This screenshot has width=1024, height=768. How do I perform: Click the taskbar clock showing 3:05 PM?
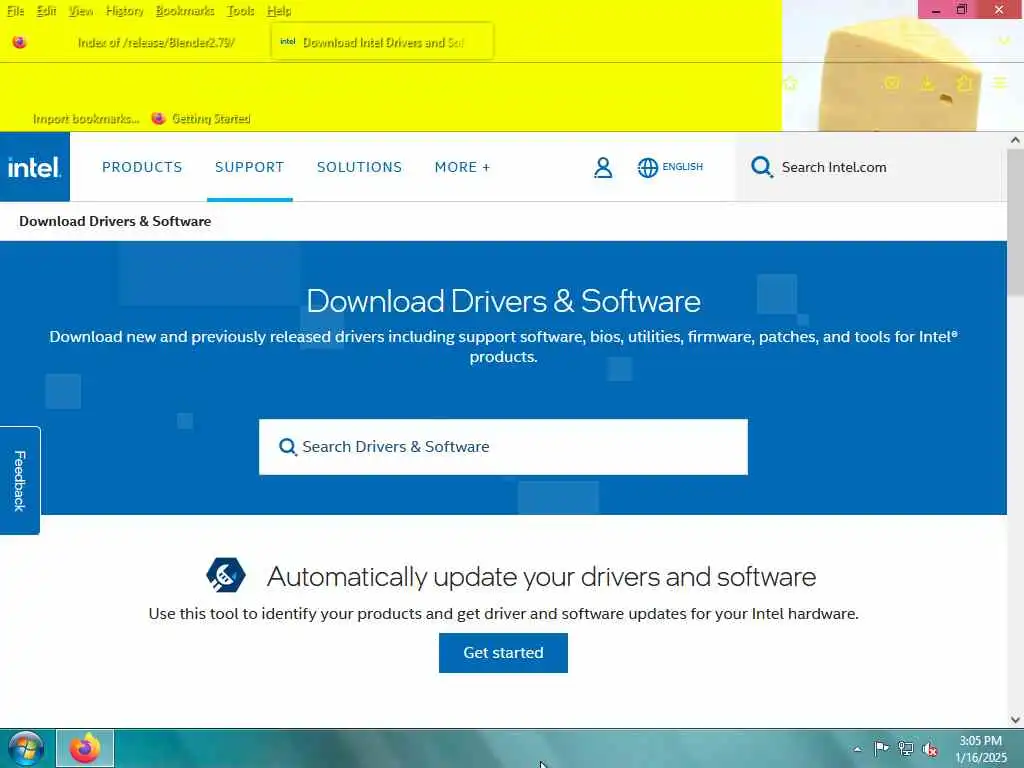pyautogui.click(x=980, y=749)
